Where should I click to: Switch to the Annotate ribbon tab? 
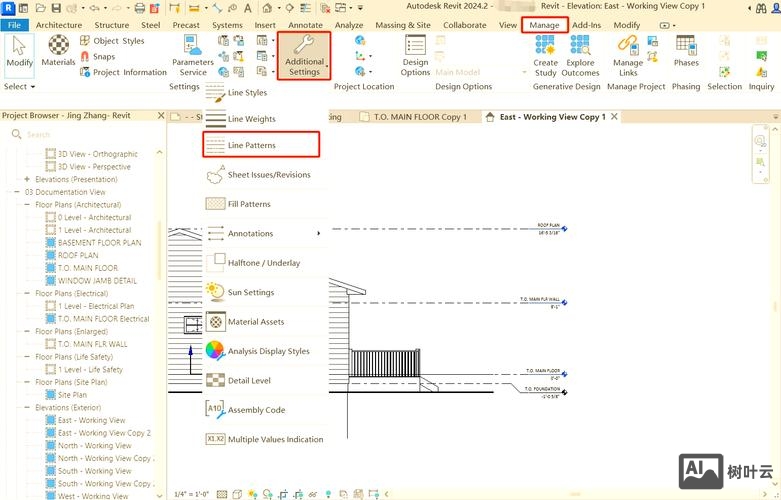(x=306, y=25)
